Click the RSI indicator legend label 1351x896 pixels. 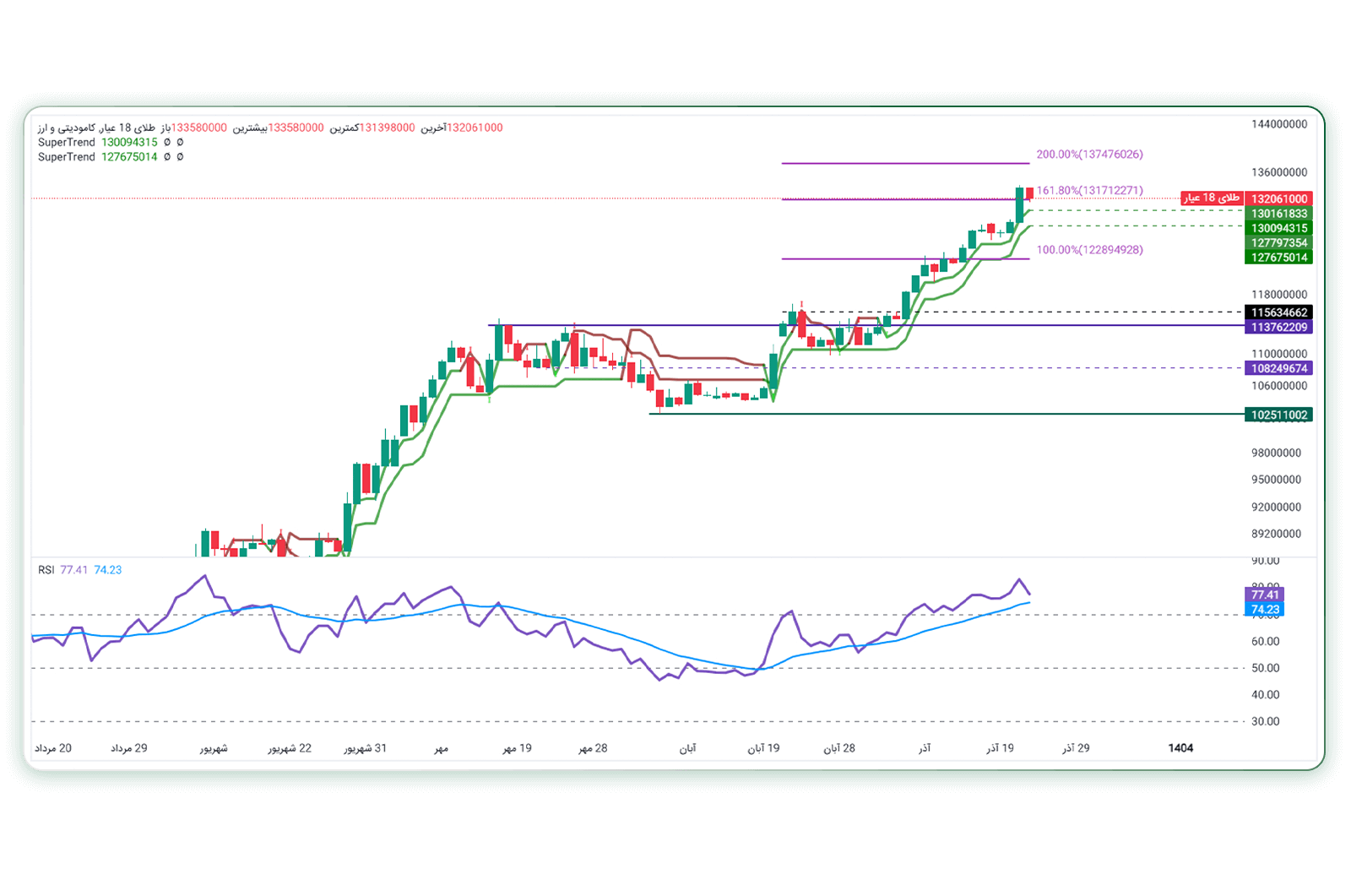coord(46,570)
